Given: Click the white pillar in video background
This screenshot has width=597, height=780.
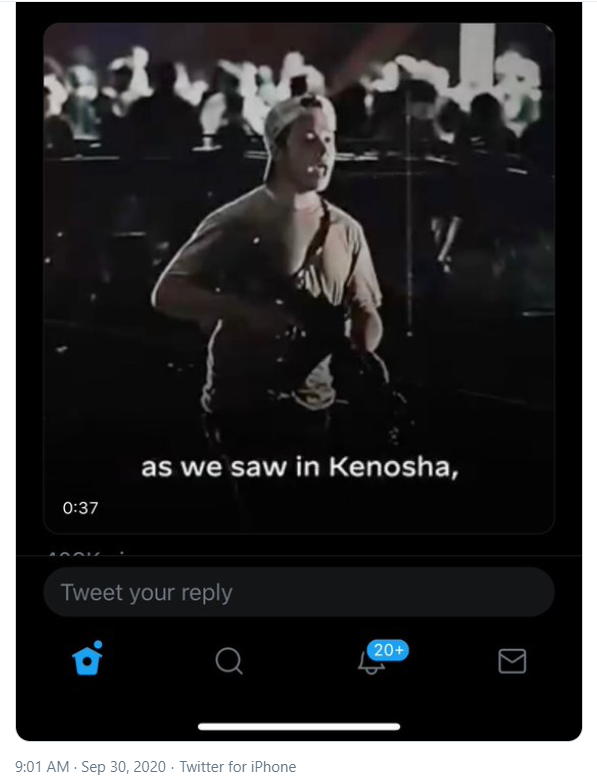Looking at the screenshot, I should (477, 55).
